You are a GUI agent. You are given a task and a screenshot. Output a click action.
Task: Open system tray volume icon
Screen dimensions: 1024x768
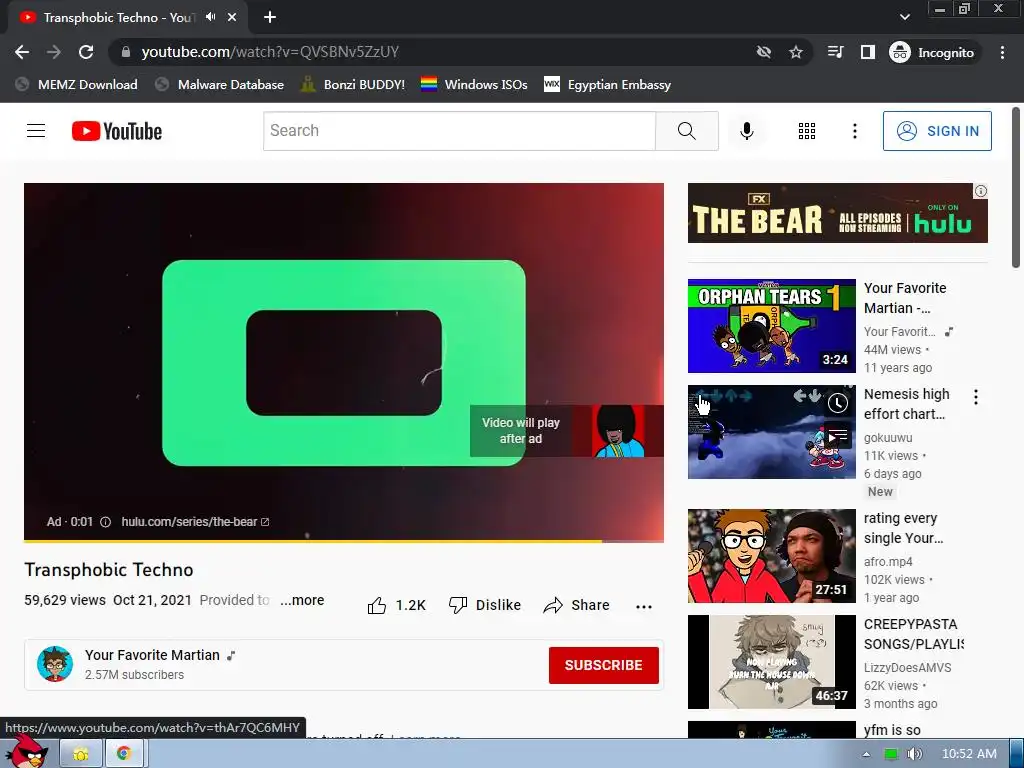click(914, 754)
